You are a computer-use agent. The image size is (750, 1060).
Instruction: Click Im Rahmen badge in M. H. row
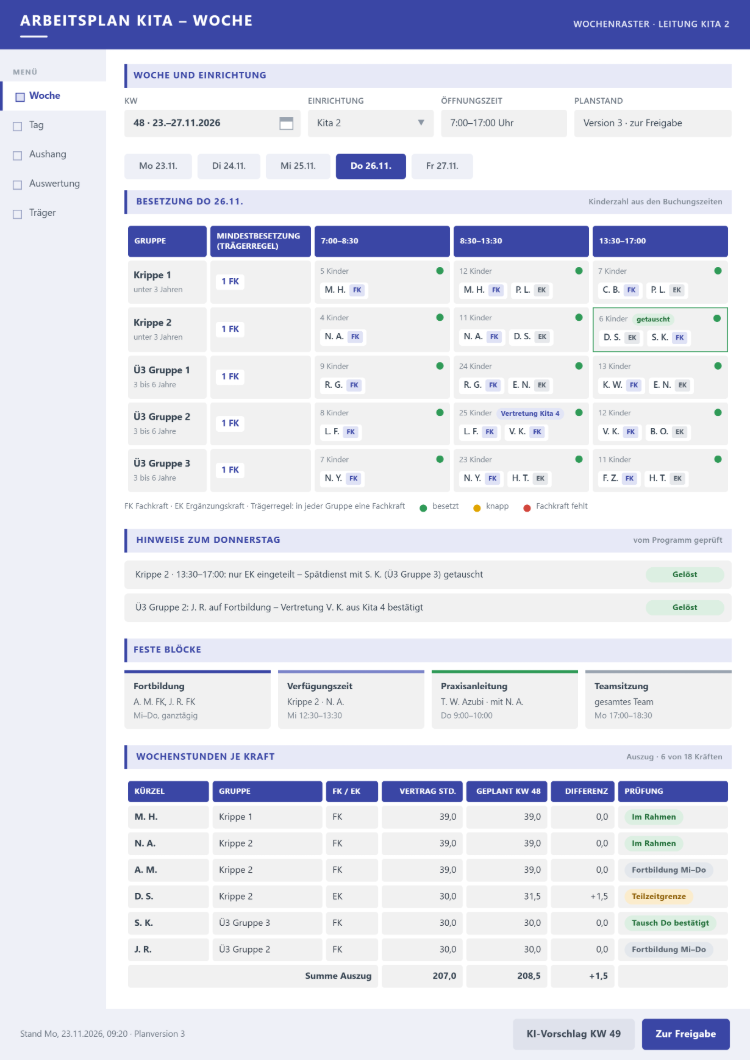pos(653,817)
